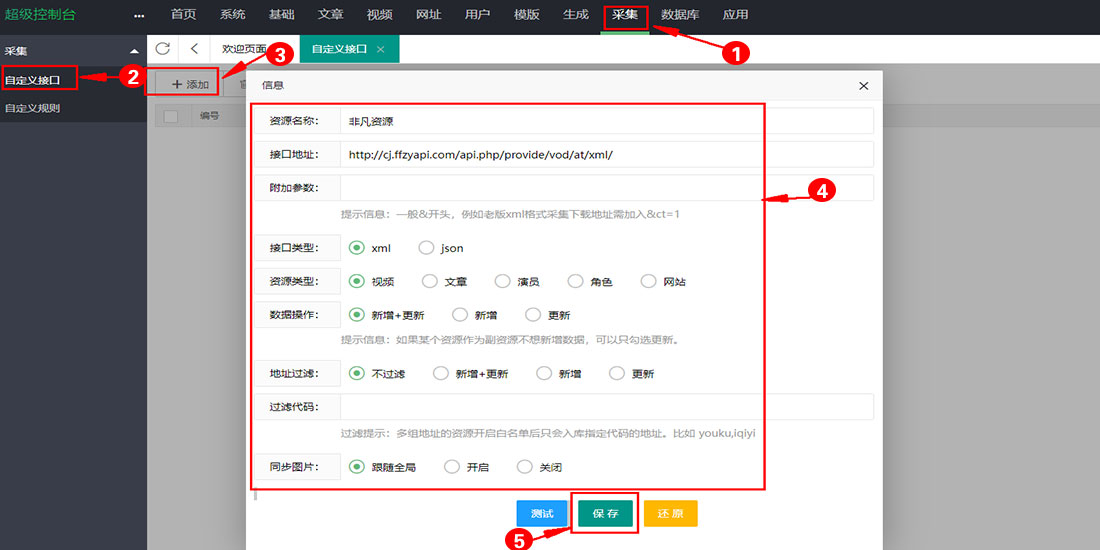Collapse the 采集 sidebar section arrow

click(134, 51)
